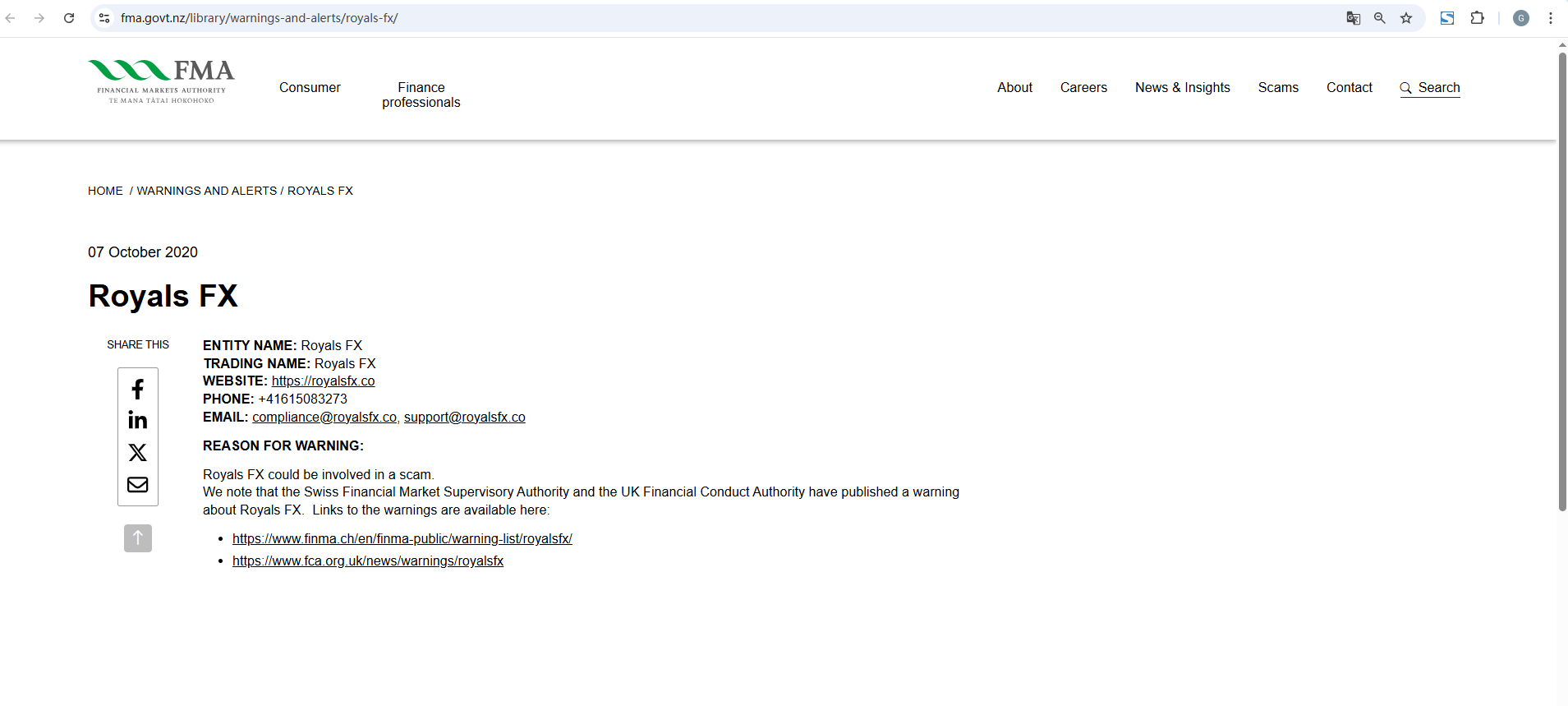Click the Royals FX page heading
1568x706 pixels.
(163, 296)
